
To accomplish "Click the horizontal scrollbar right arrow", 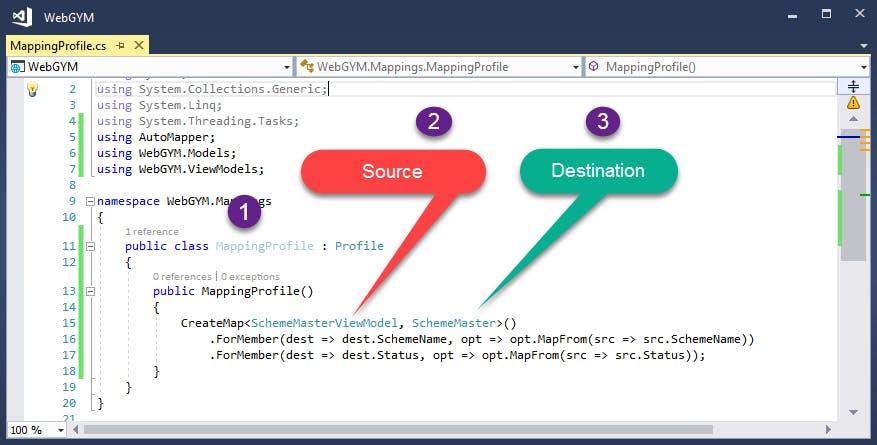I will click(828, 429).
